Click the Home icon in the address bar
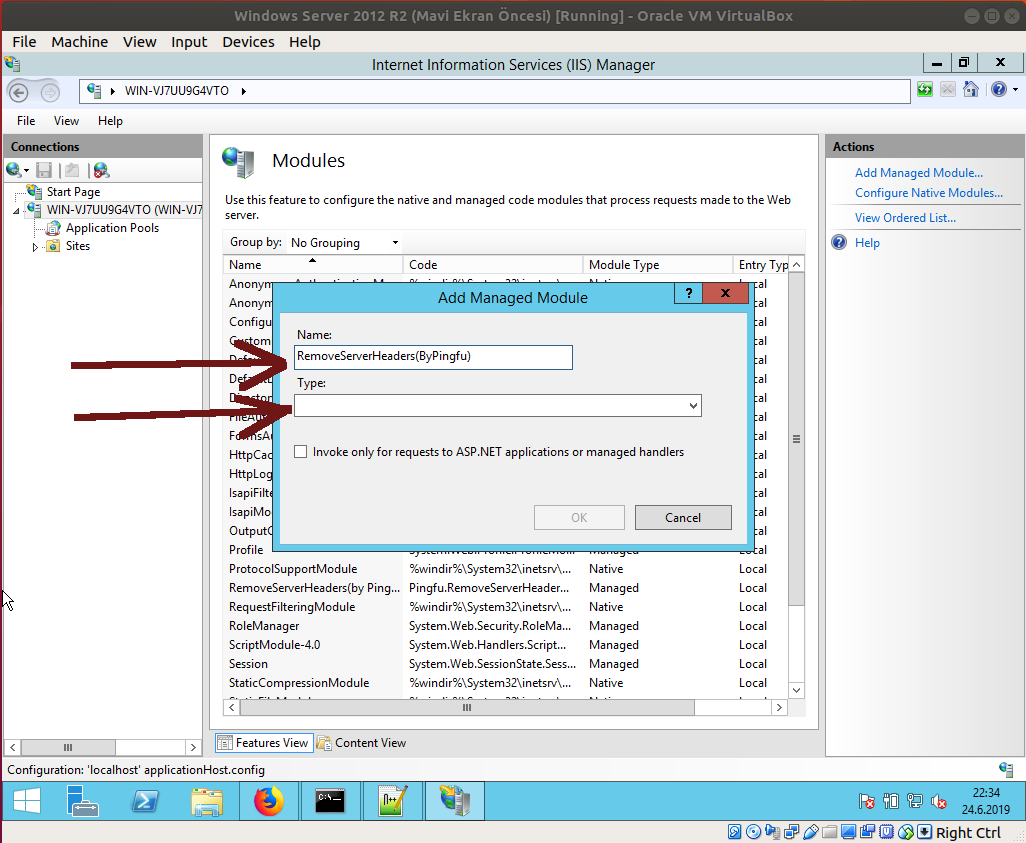The width and height of the screenshot is (1026, 843). [x=971, y=90]
